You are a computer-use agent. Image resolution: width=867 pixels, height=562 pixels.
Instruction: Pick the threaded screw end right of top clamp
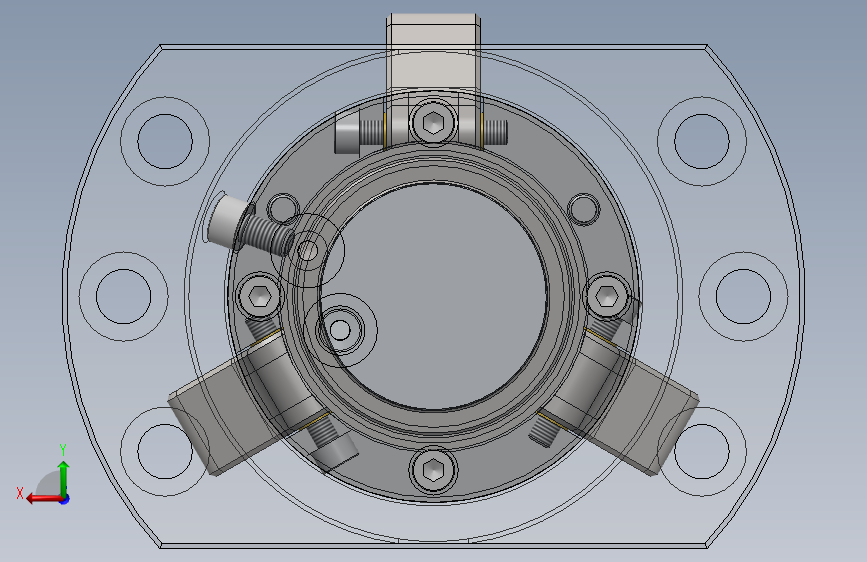click(495, 132)
